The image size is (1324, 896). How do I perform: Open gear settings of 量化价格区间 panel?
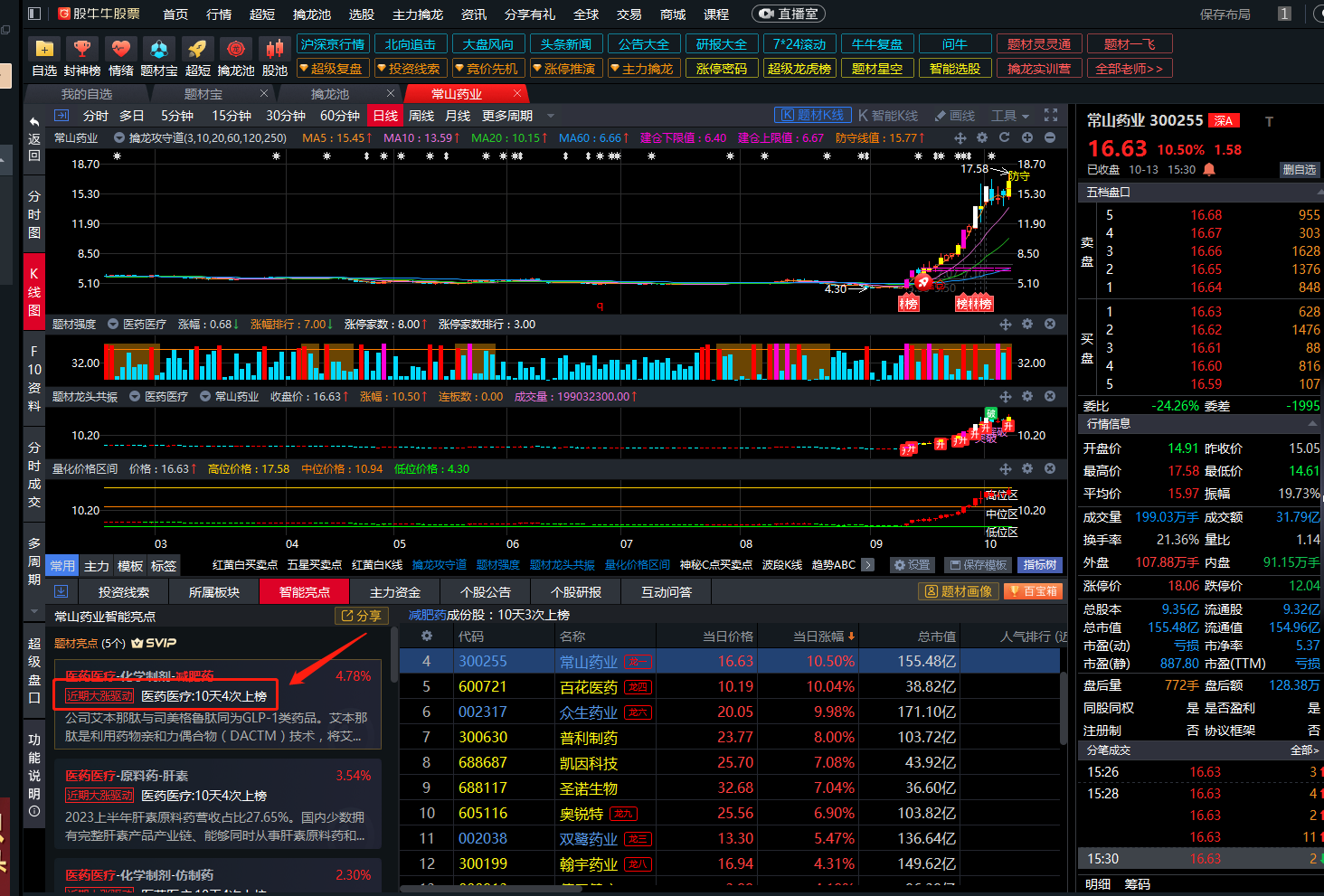pyautogui.click(x=1027, y=468)
